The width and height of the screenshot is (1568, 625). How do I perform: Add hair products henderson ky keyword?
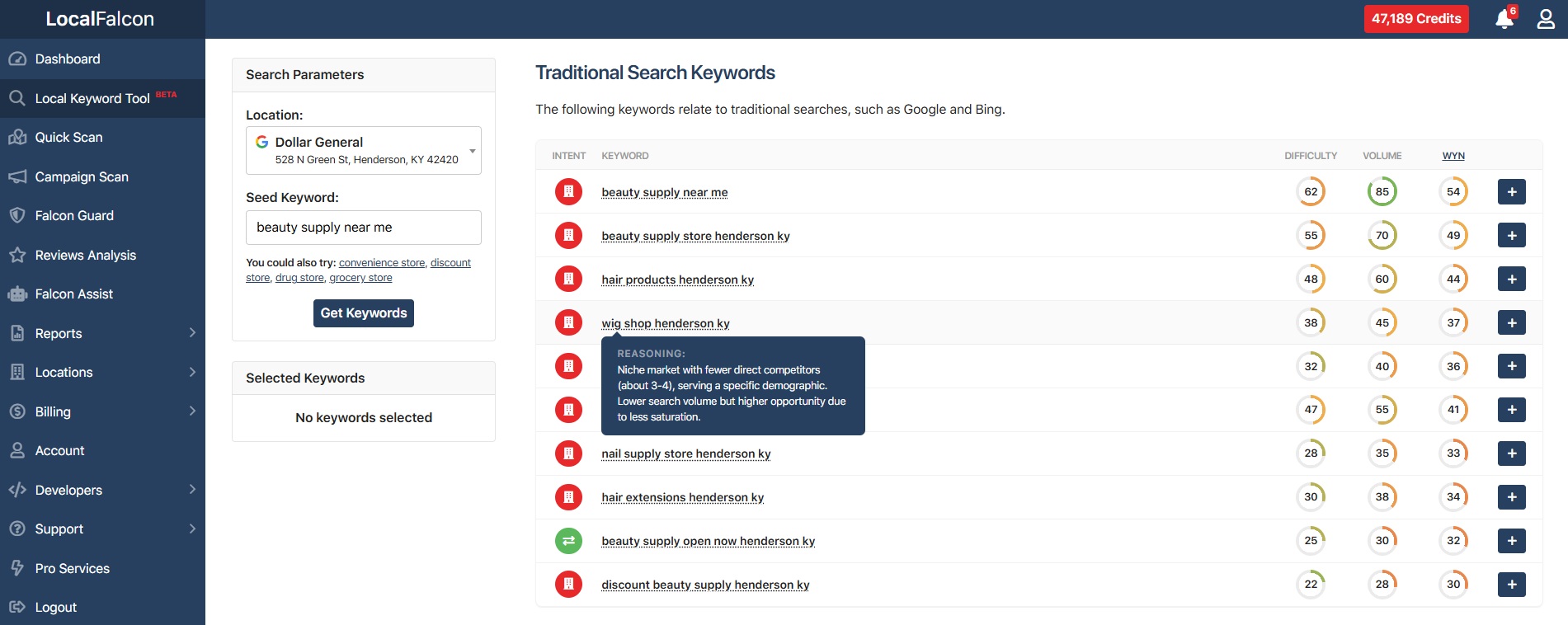pos(1511,280)
